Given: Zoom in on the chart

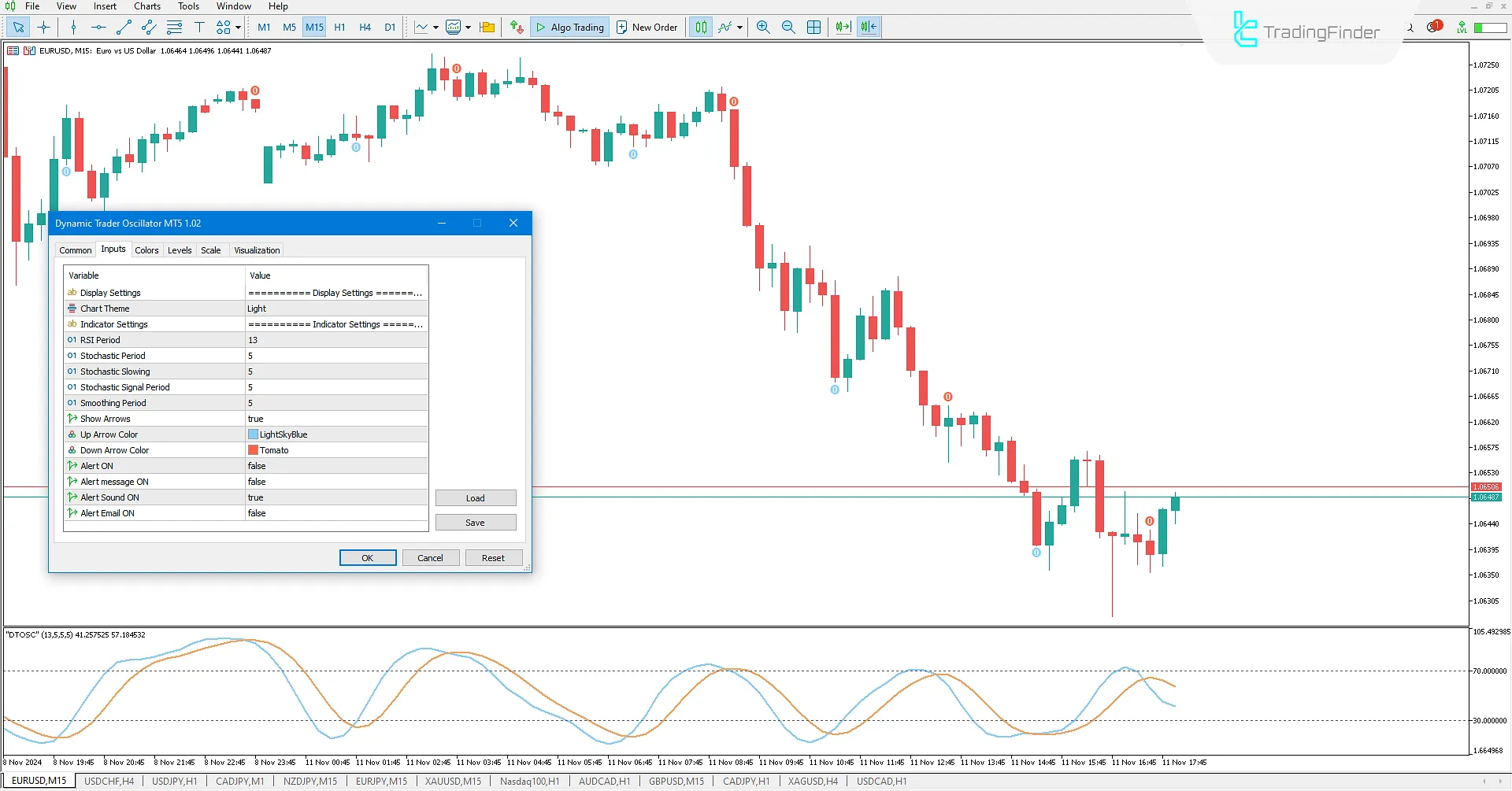Looking at the screenshot, I should (762, 27).
